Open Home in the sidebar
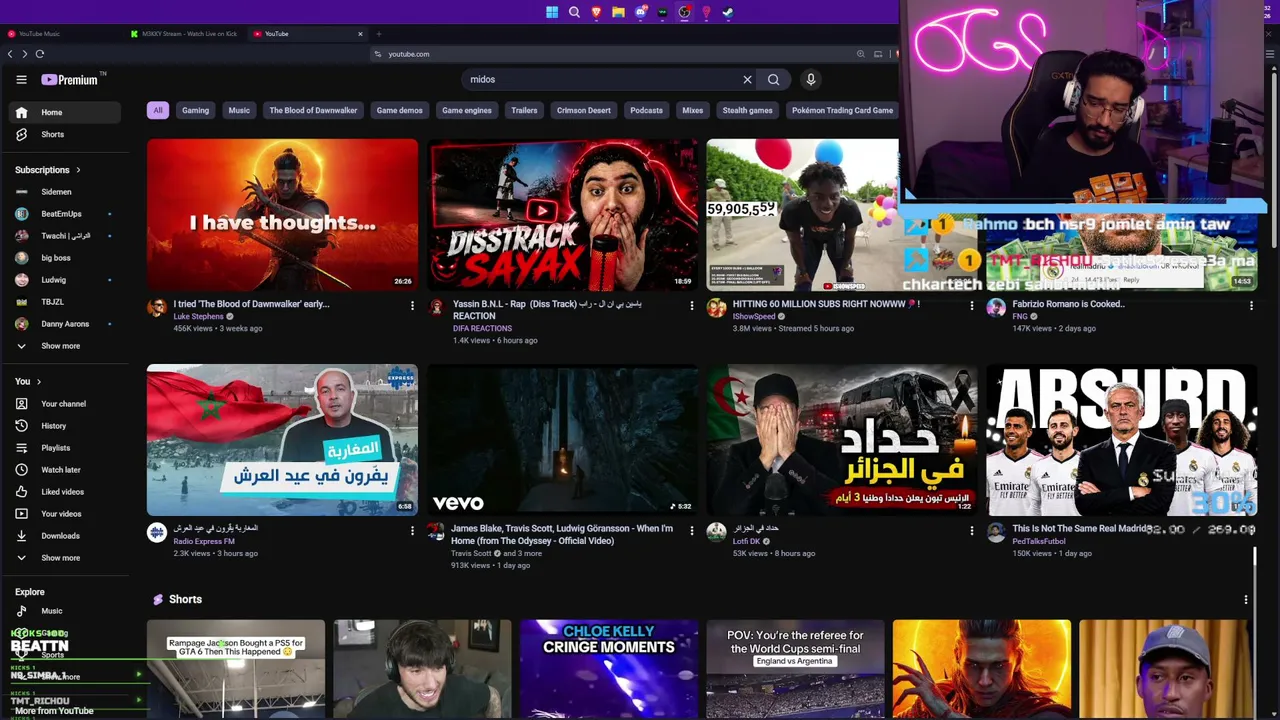The width and height of the screenshot is (1280, 720). coord(64,112)
